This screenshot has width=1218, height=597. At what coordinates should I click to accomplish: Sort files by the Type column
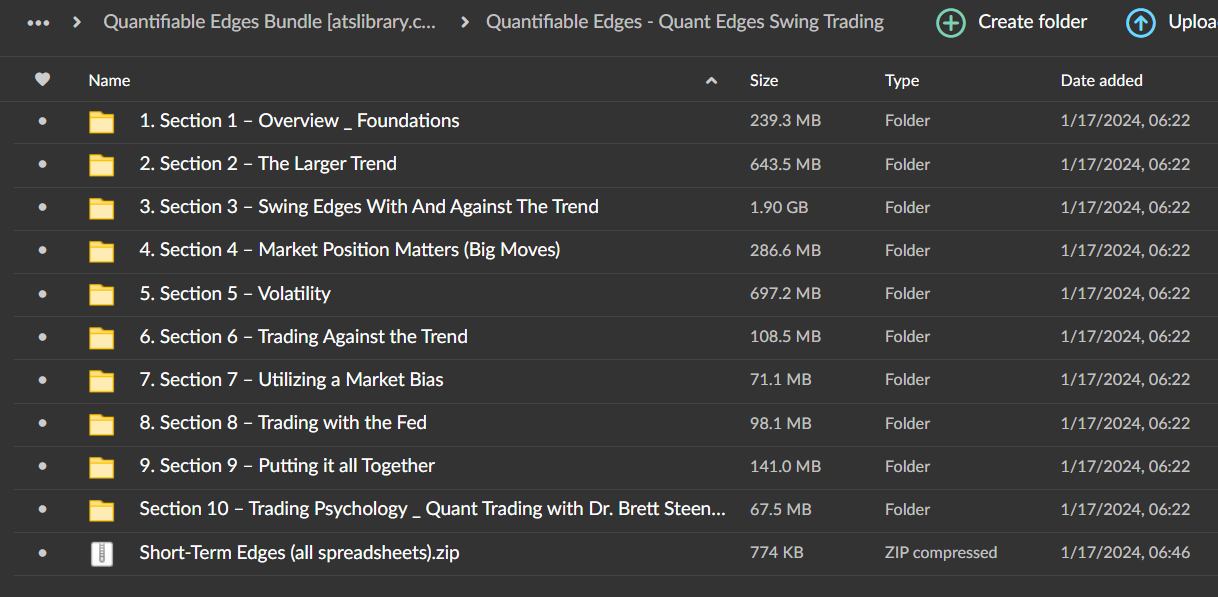point(902,80)
